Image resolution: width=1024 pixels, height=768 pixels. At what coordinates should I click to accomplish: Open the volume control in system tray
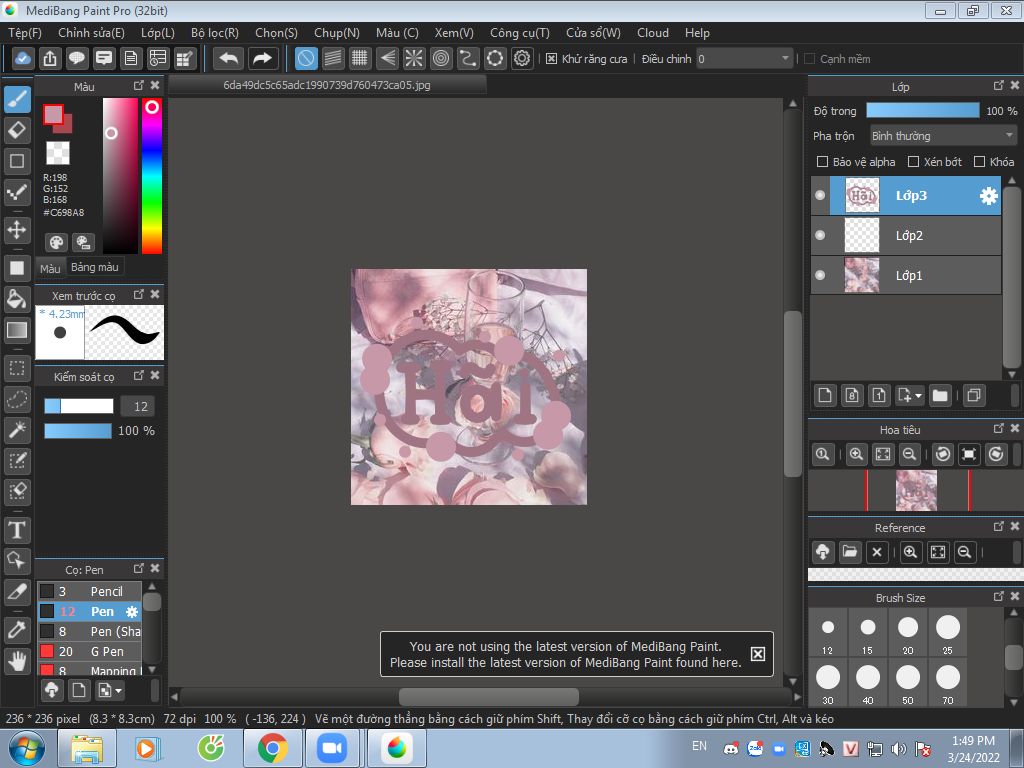(899, 749)
